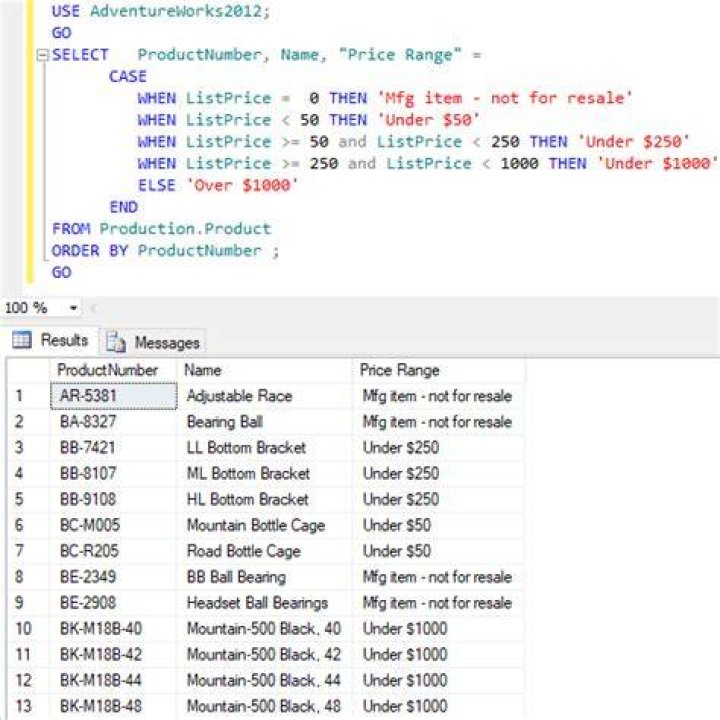The width and height of the screenshot is (720, 720).
Task: Select the BB-8107 cell
Action: pos(113,473)
